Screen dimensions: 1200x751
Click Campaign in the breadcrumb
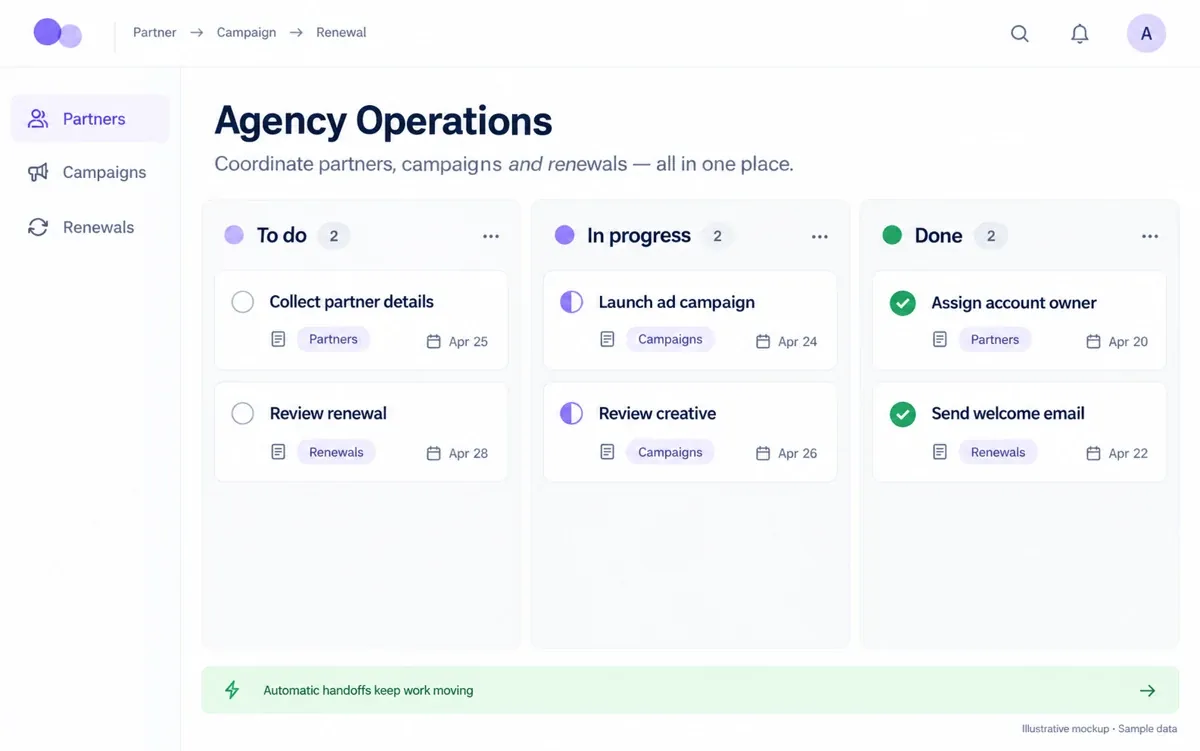coord(246,32)
